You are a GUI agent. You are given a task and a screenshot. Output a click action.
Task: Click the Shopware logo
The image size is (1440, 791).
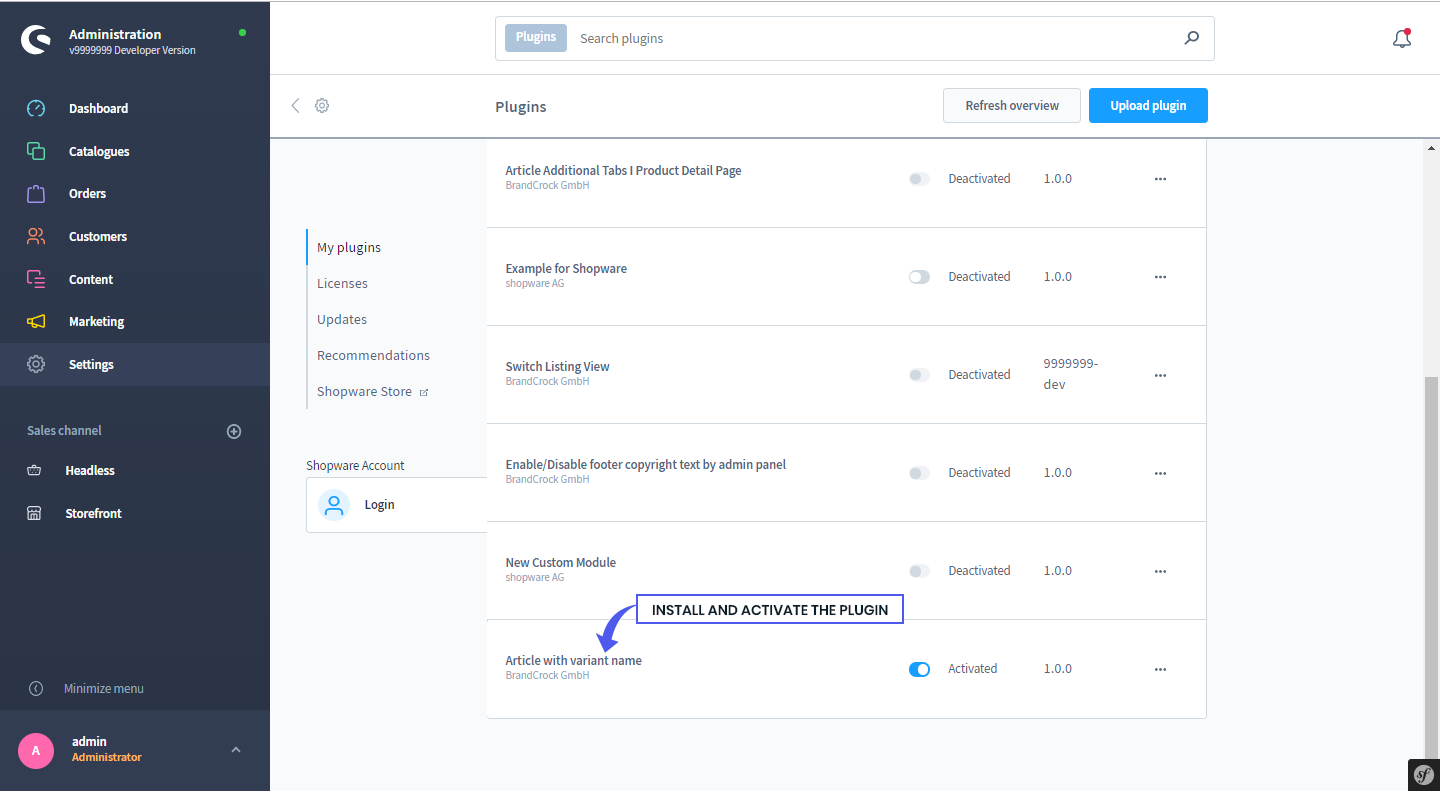click(x=36, y=40)
